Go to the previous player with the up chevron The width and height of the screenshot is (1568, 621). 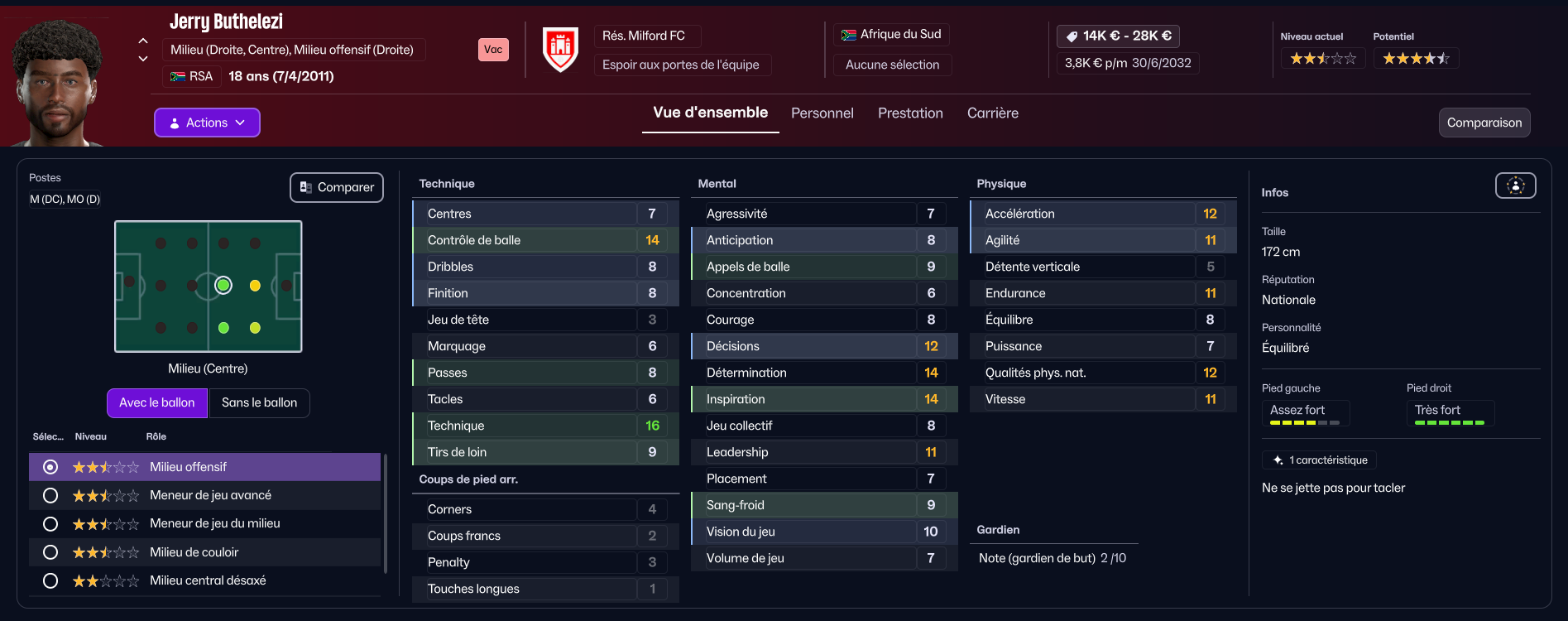pos(143,41)
